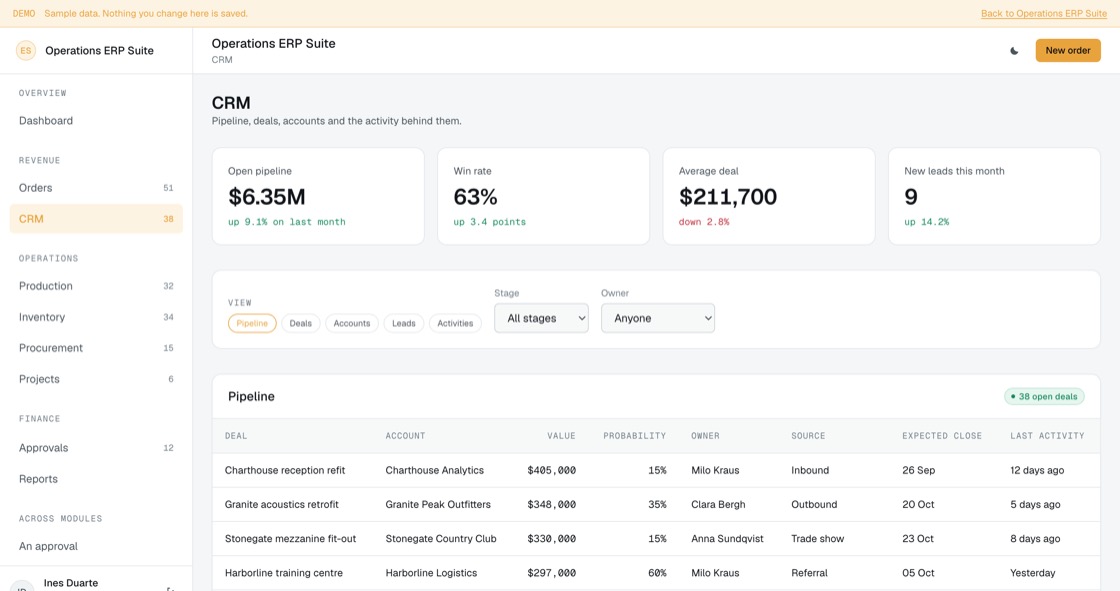
Task: Click the Trade show source cell
Action: click(x=818, y=539)
